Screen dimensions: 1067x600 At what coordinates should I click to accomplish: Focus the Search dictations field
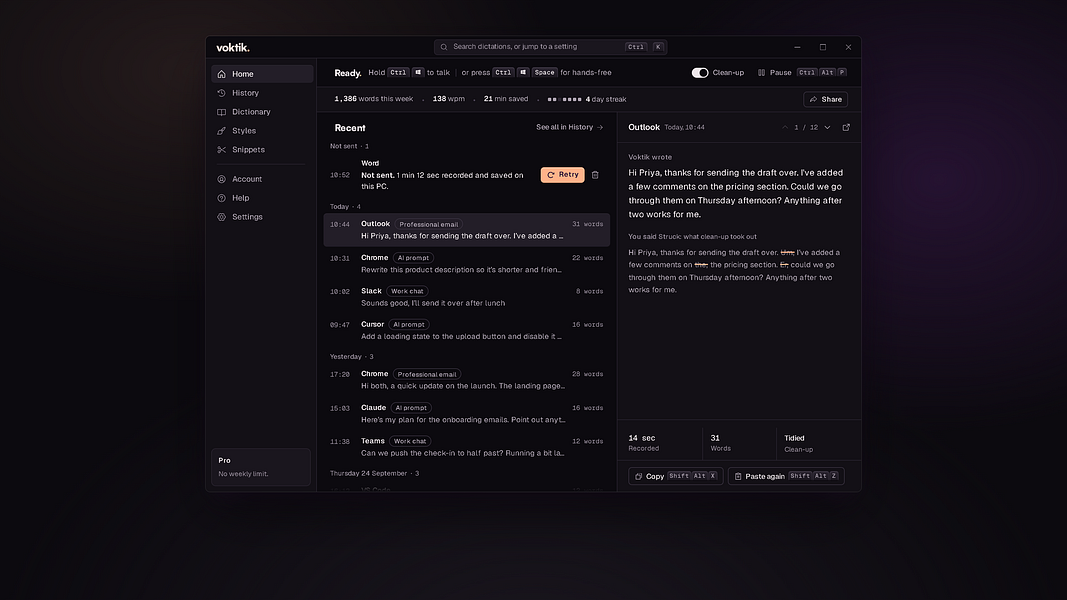(550, 47)
